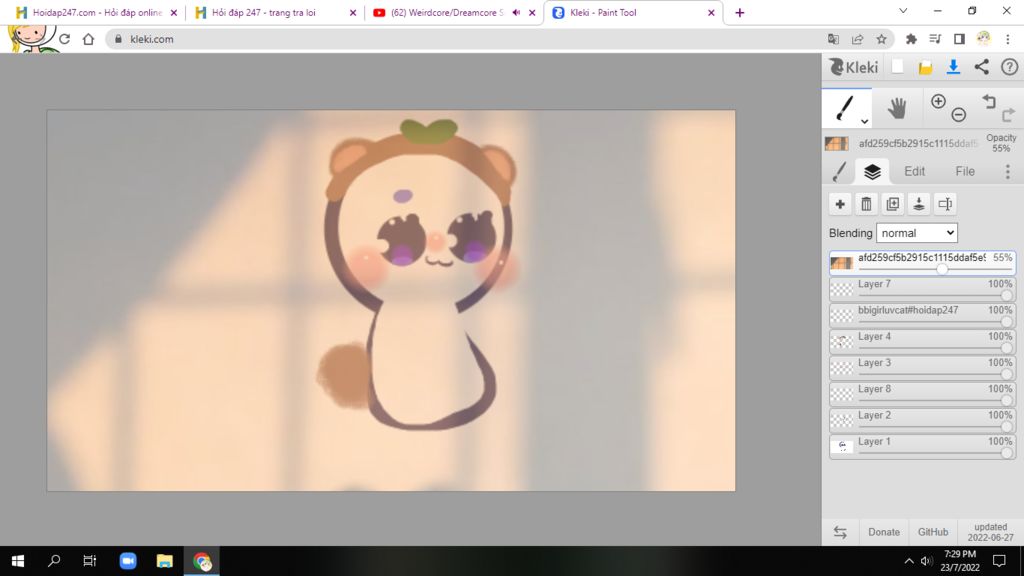Select Layer 3

(922, 367)
